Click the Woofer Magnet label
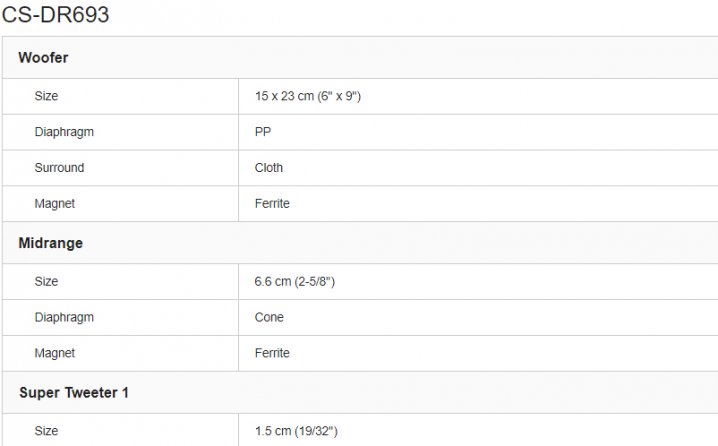This screenshot has height=446, width=718. coord(54,203)
